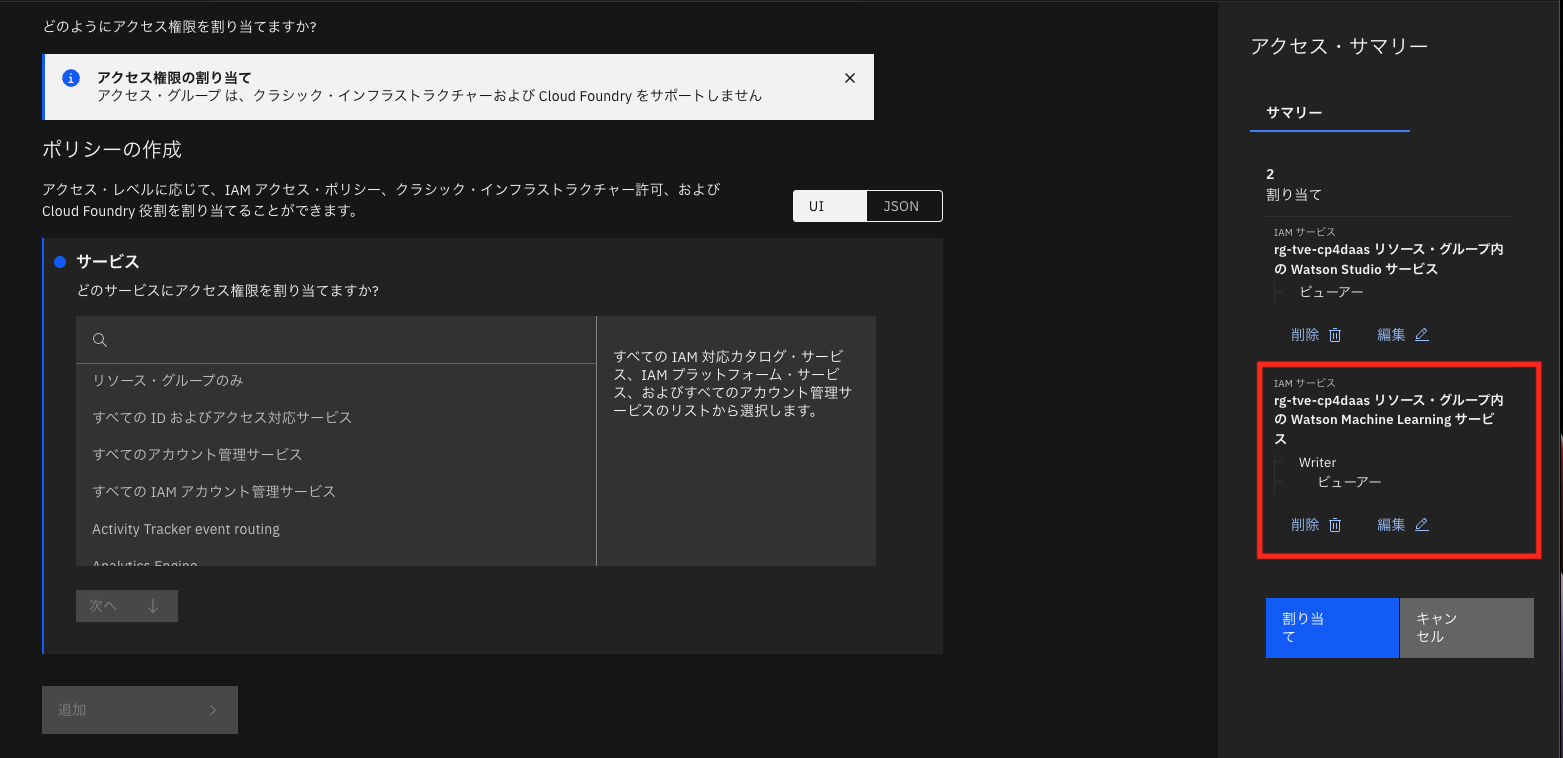Click the trash icon beside Watson Studio 削除
Viewport: 1563px width, 758px height.
tap(1336, 334)
